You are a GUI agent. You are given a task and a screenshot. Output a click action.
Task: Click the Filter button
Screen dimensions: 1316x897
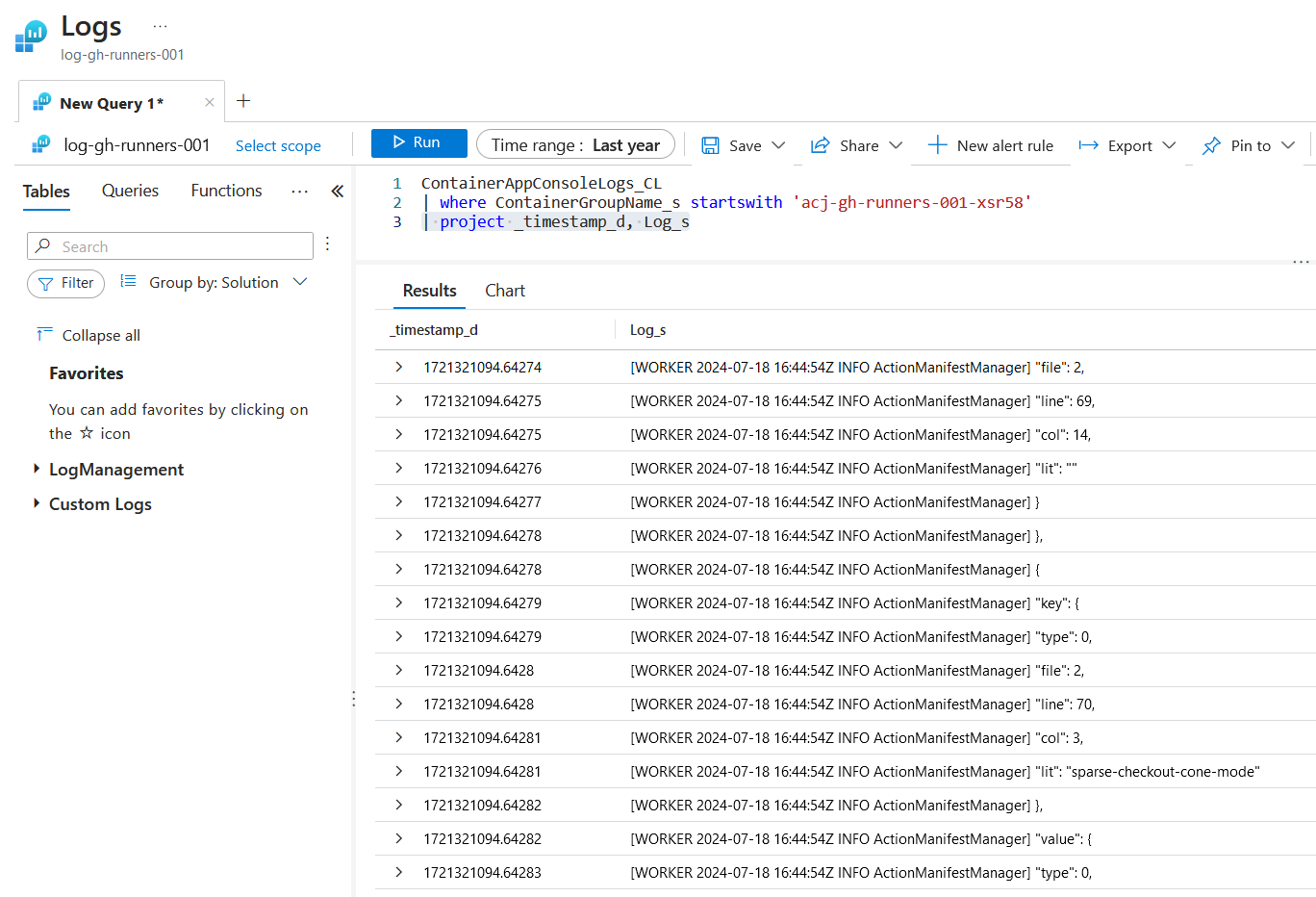point(65,283)
